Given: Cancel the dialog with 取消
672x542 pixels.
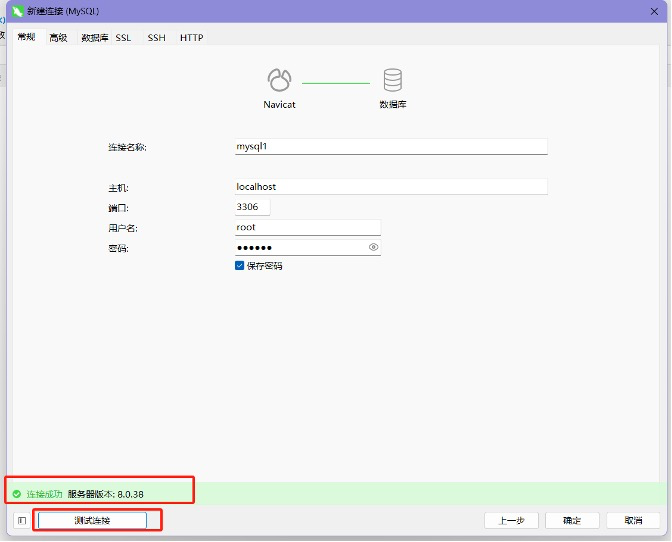Looking at the screenshot, I should point(633,520).
